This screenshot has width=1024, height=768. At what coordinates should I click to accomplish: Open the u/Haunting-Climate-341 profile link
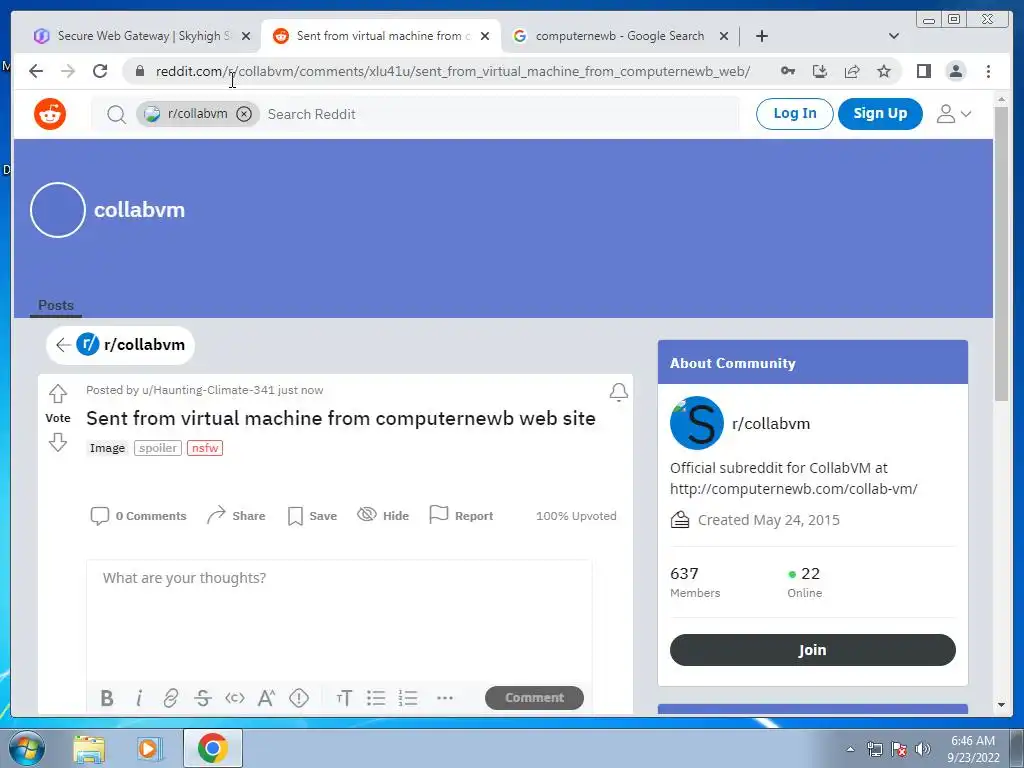click(x=208, y=390)
